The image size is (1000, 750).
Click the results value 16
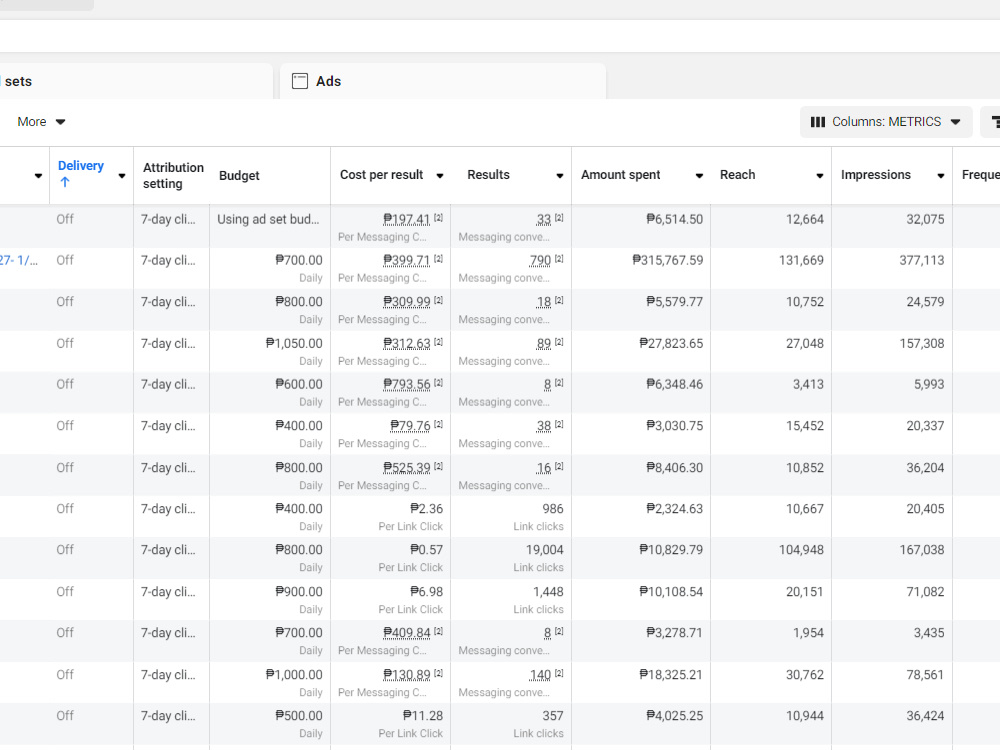pyautogui.click(x=543, y=467)
